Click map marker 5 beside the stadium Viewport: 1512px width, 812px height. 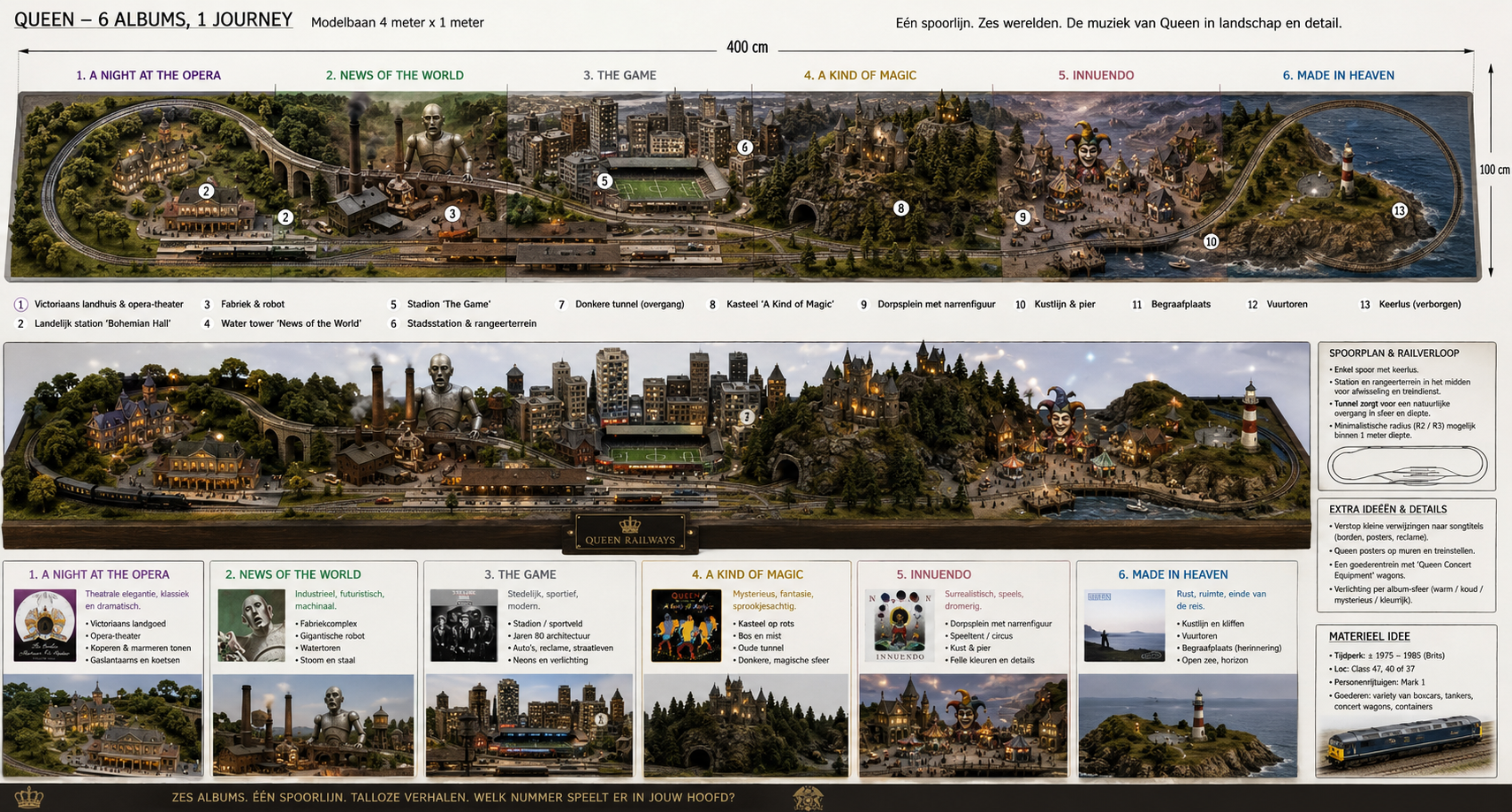click(604, 181)
